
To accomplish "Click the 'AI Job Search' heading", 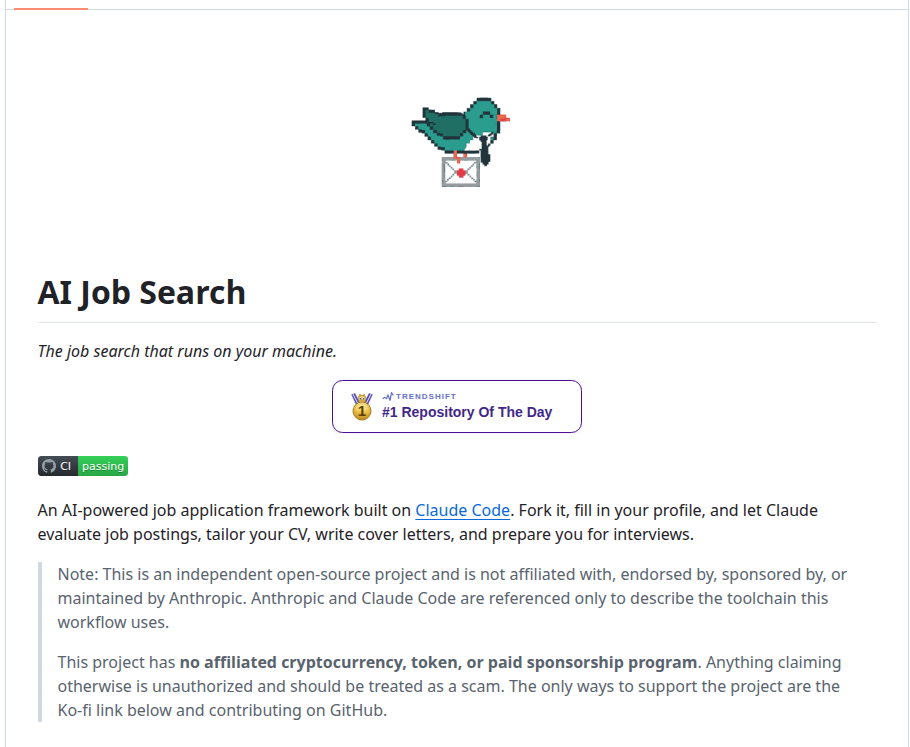I will (x=142, y=293).
